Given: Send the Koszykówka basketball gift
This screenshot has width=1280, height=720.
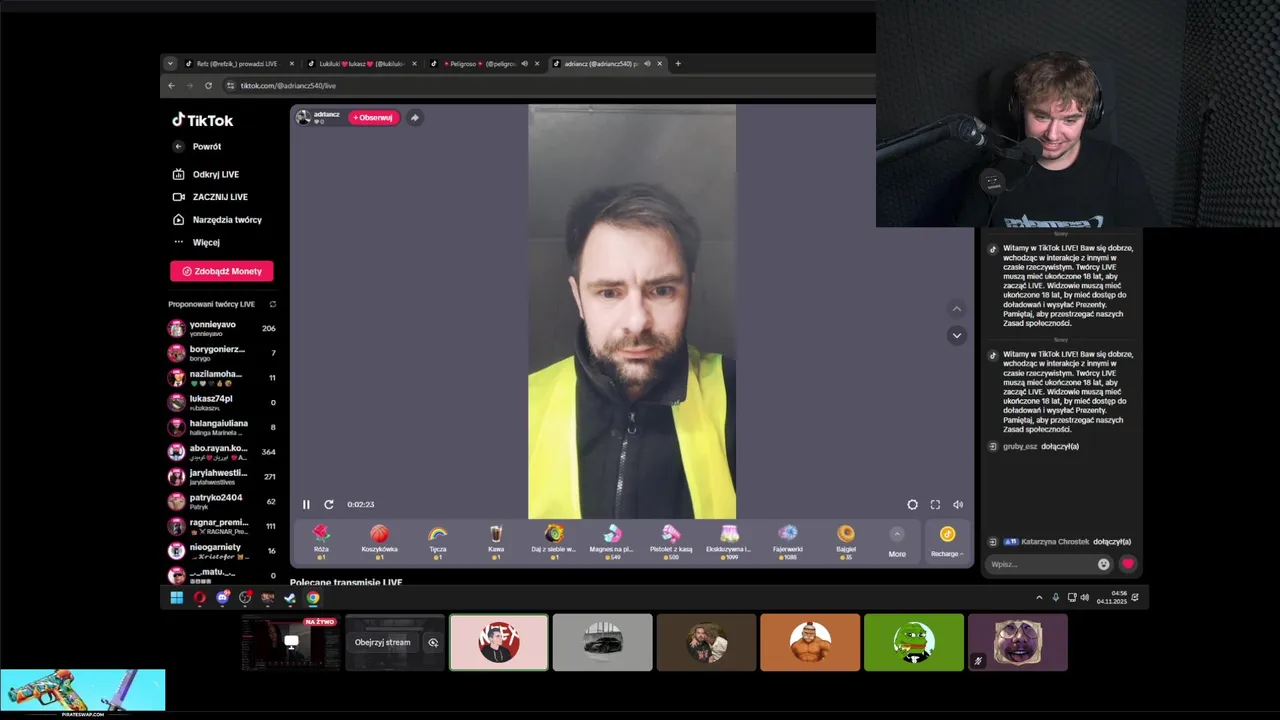Looking at the screenshot, I should coord(379,541).
